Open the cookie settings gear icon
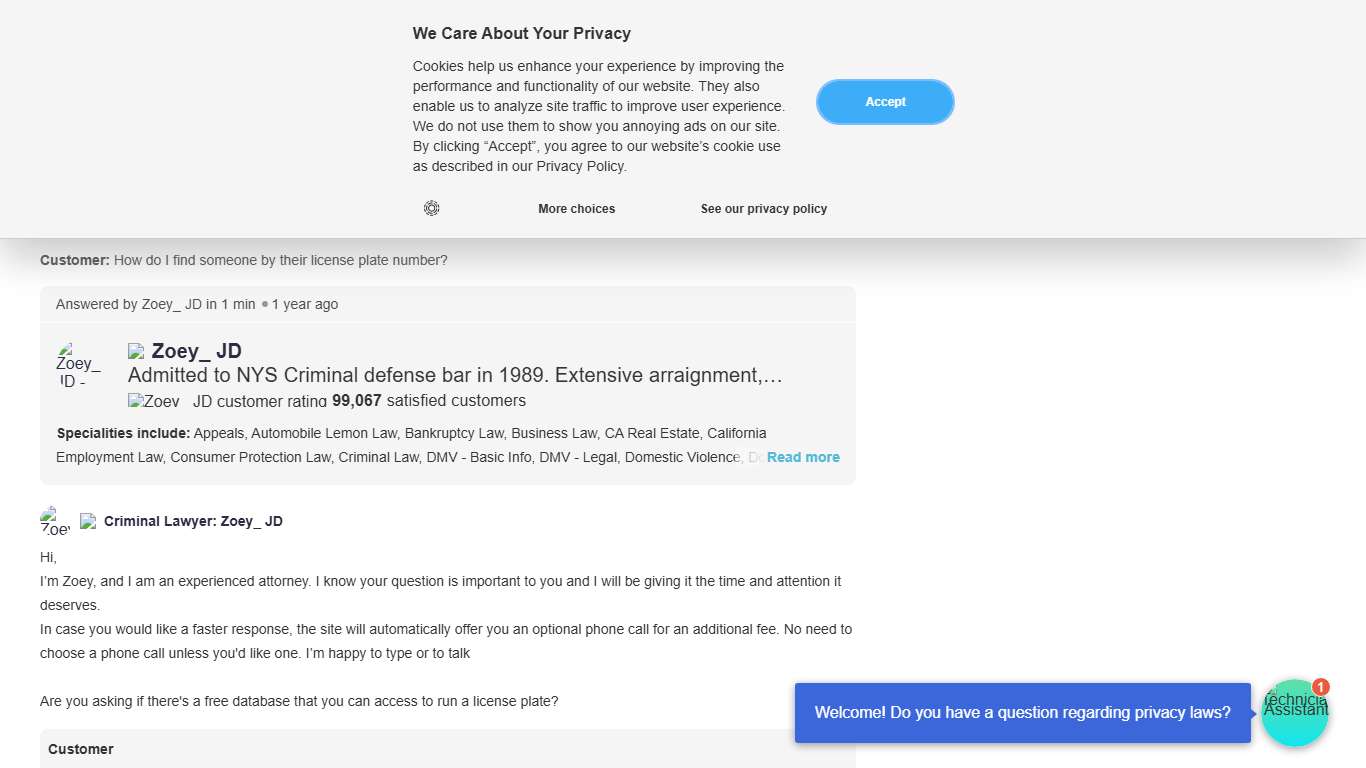 coord(432,208)
